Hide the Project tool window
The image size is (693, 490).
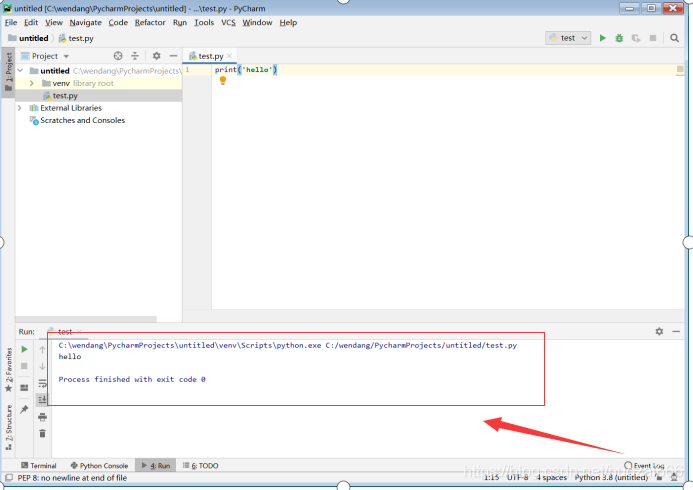(x=173, y=56)
